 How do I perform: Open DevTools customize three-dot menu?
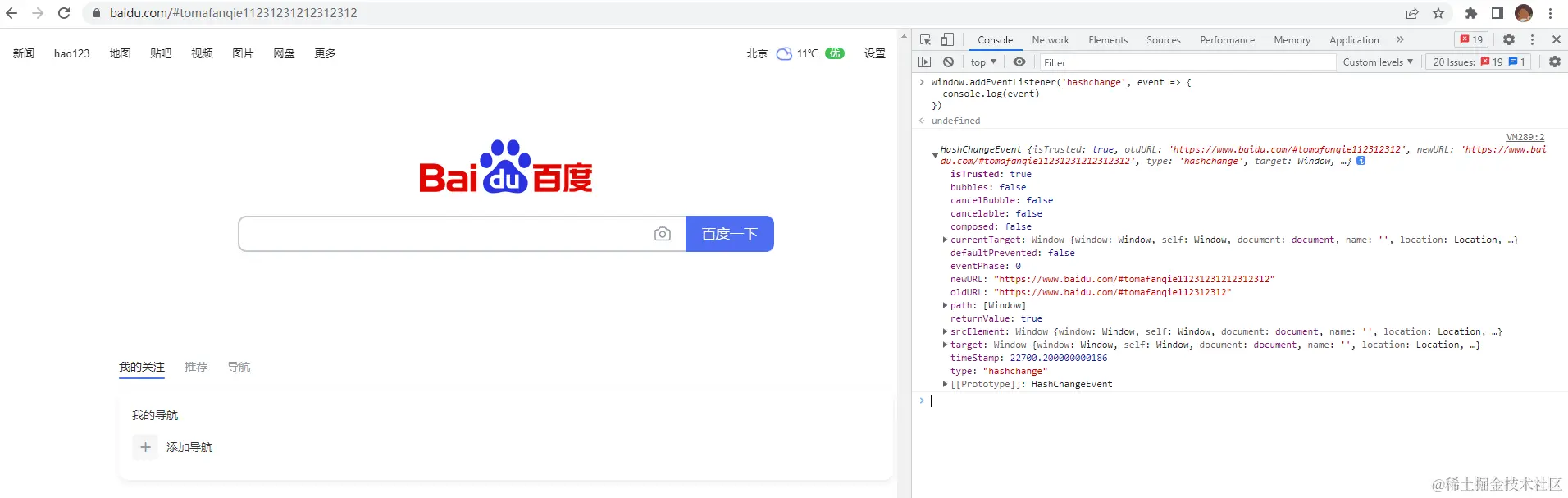click(1532, 39)
